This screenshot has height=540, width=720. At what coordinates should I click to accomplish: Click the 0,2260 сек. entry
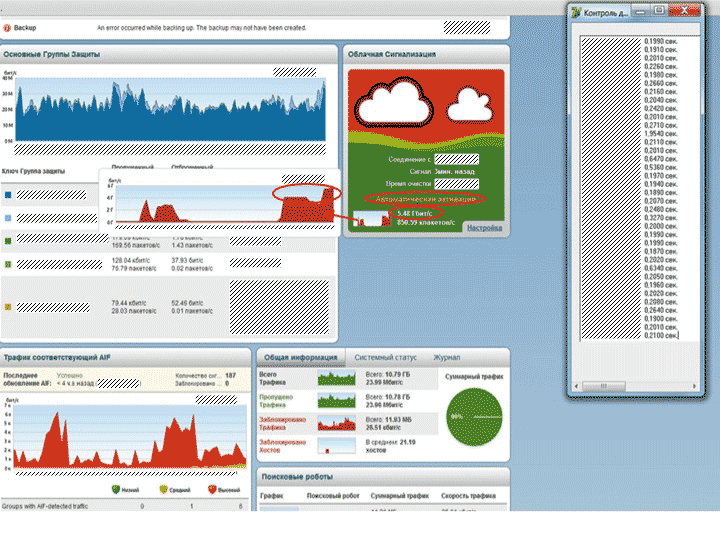[x=660, y=67]
